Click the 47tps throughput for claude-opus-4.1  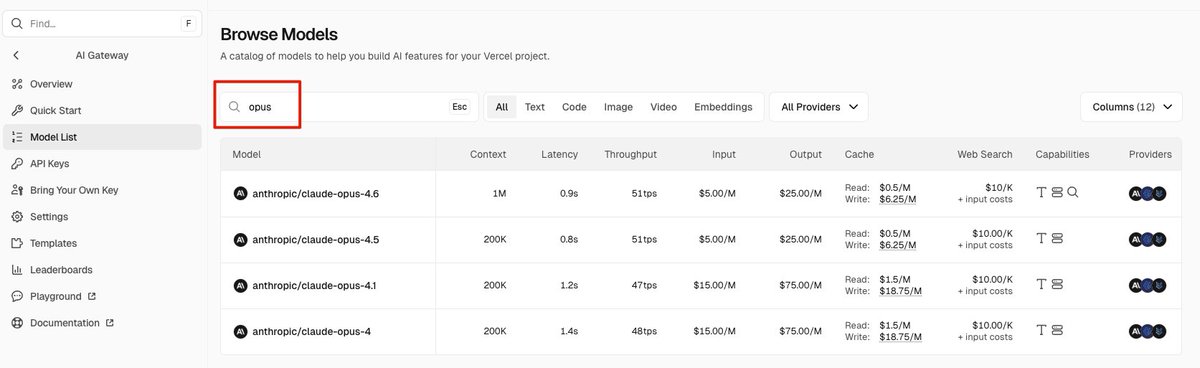[644, 285]
